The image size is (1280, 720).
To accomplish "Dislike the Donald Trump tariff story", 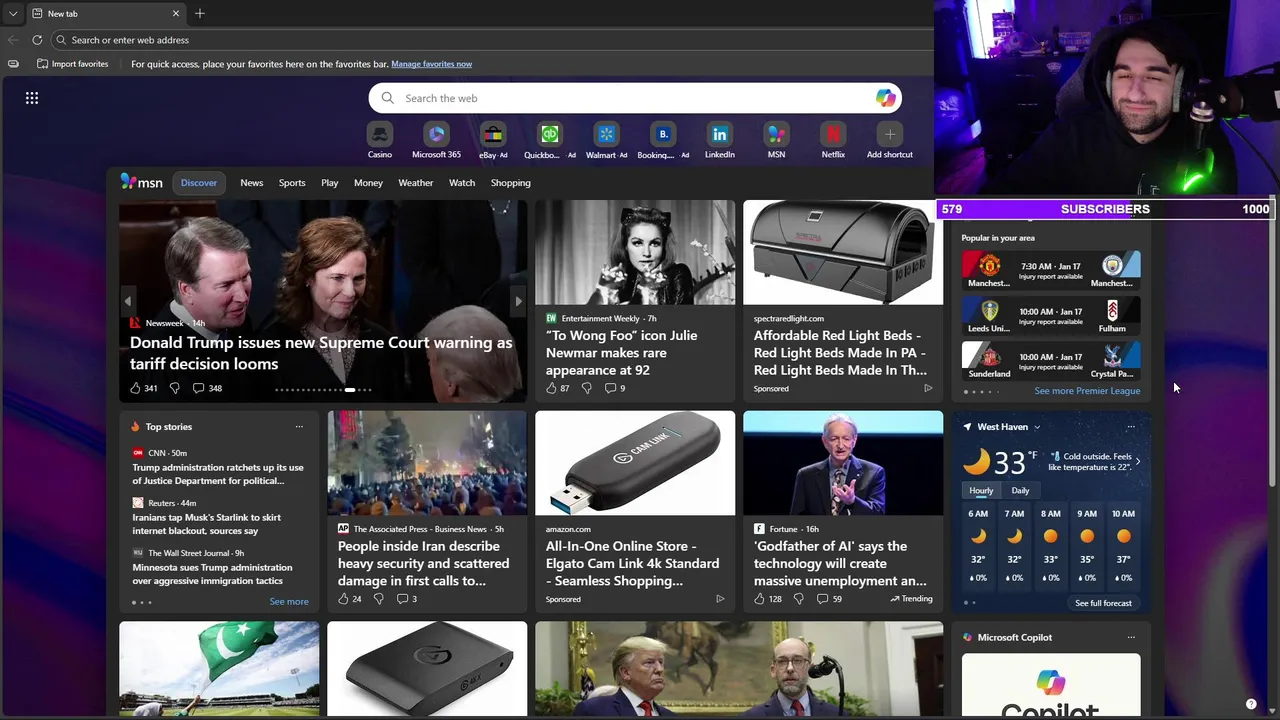I will click(174, 388).
